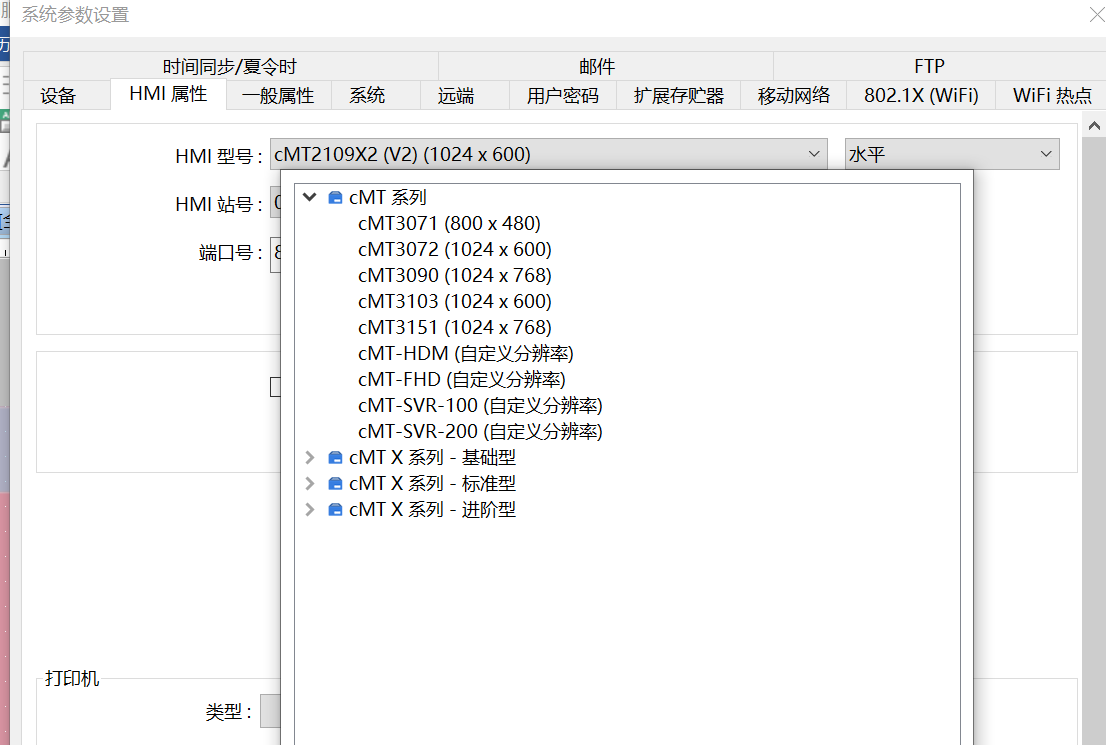Click the cMT X 系列 - 进阶型 icon
The height and width of the screenshot is (745, 1106).
pos(336,510)
